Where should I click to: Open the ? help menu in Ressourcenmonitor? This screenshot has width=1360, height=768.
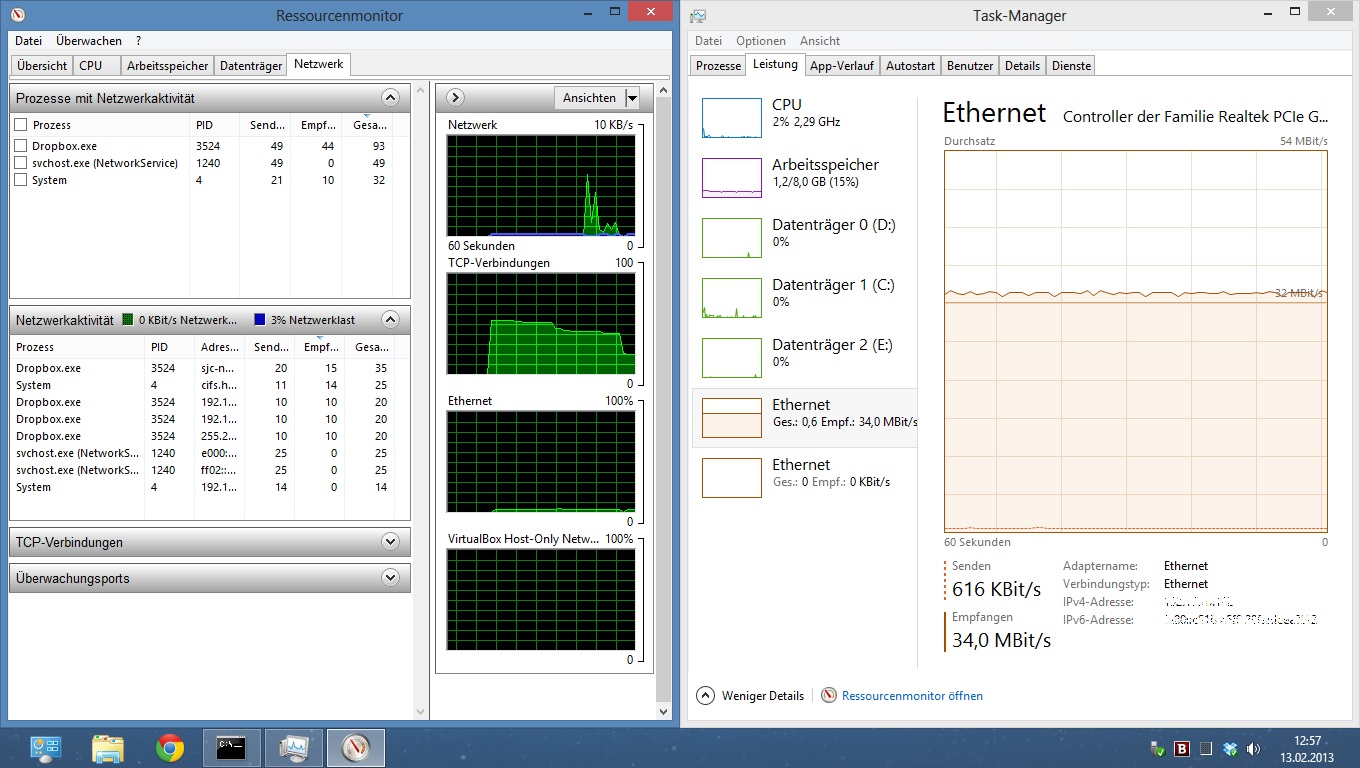pos(138,41)
